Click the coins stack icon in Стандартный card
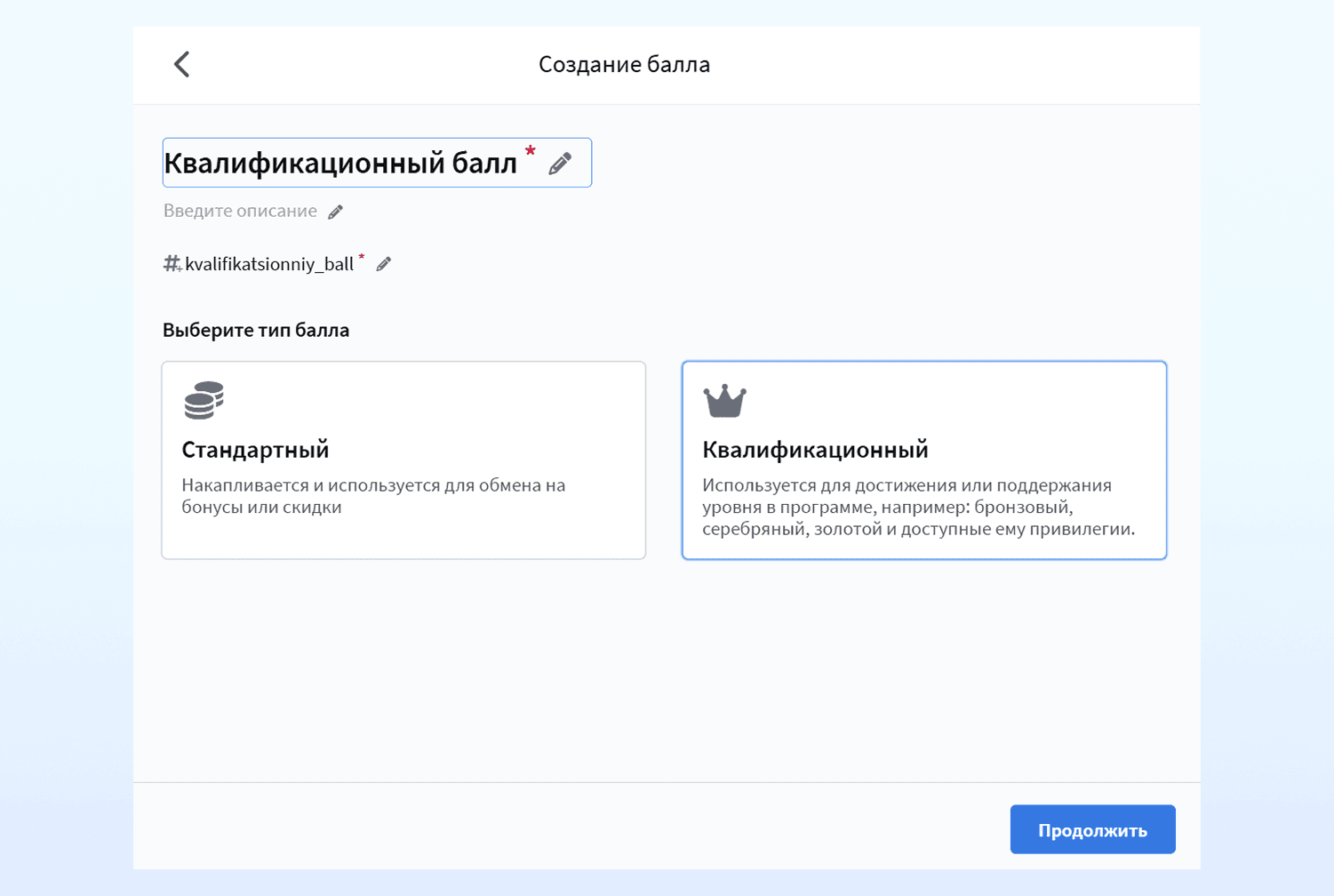The height and width of the screenshot is (896, 1334). click(204, 400)
